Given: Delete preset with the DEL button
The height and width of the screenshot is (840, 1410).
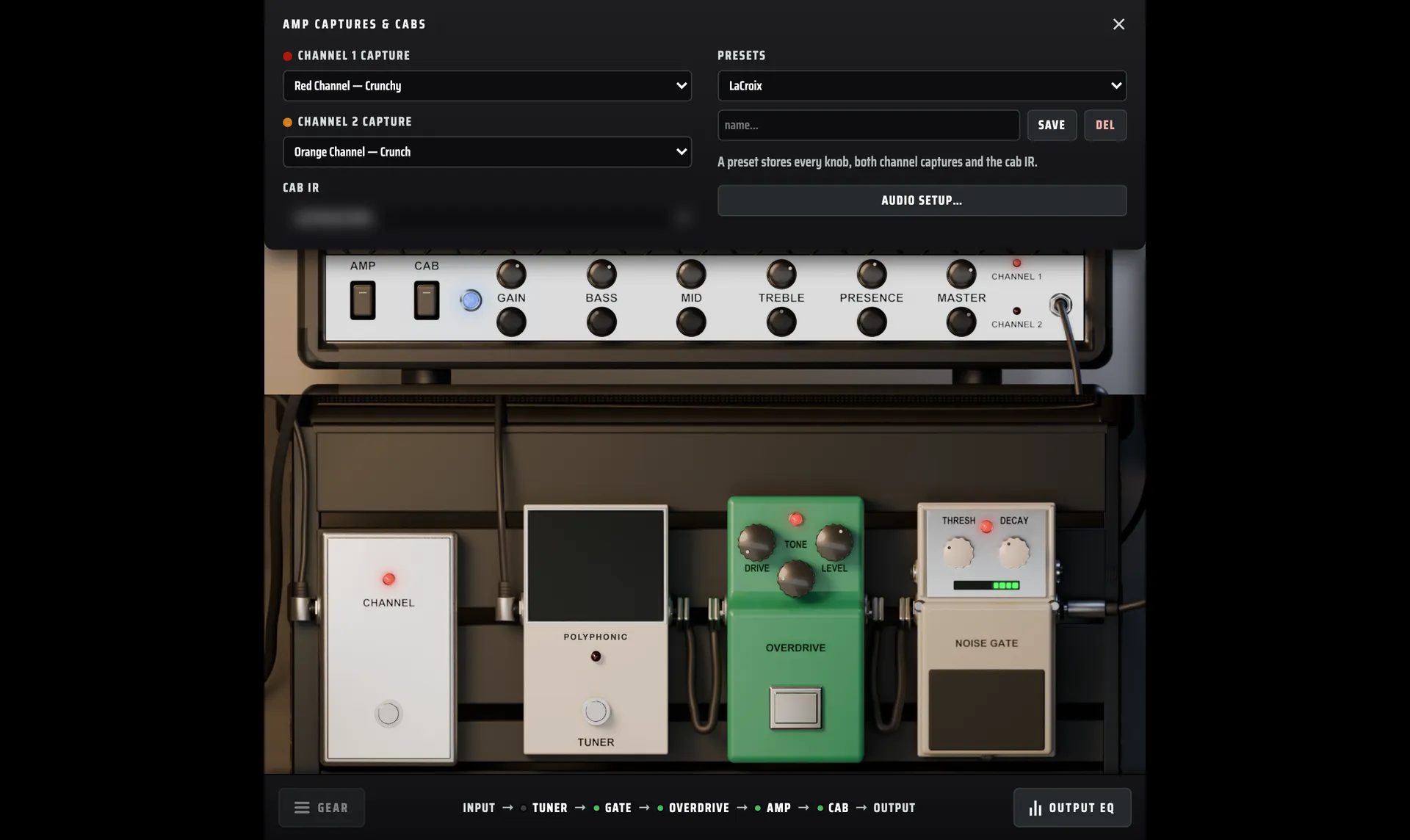Looking at the screenshot, I should coord(1105,125).
